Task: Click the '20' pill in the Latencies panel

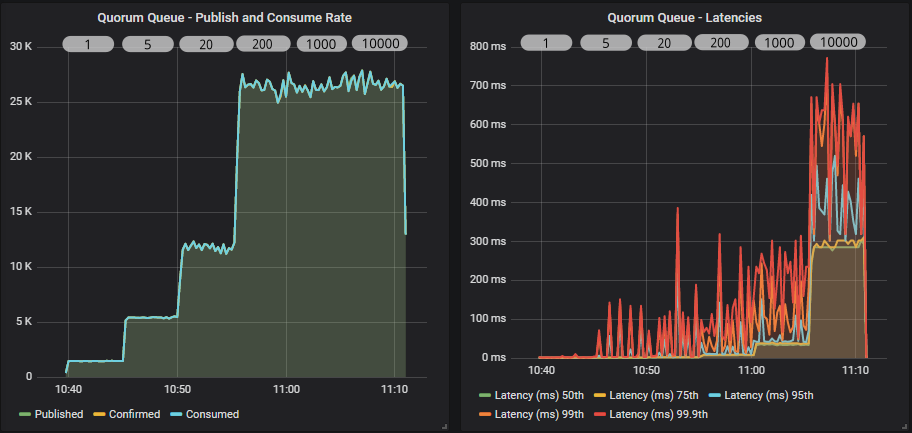Action: (x=665, y=43)
